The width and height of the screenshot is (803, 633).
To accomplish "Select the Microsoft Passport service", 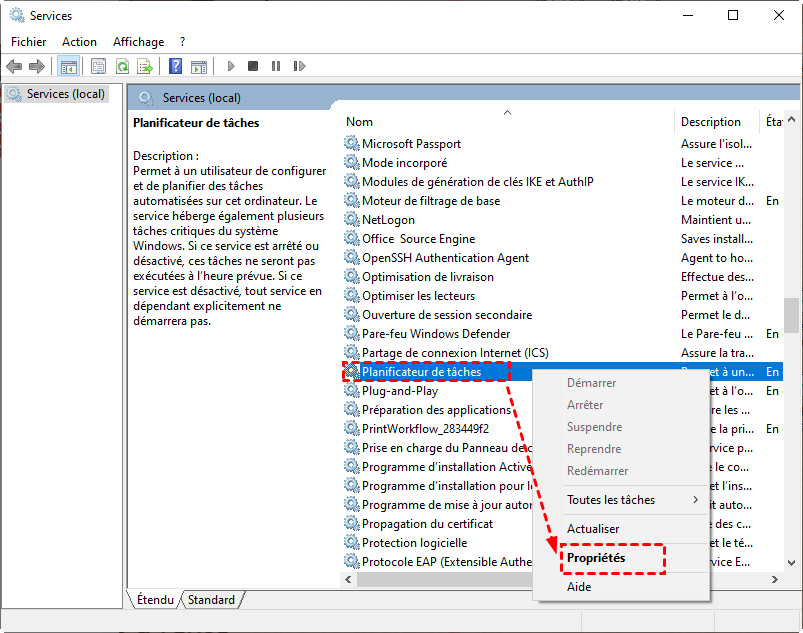I will coord(411,144).
